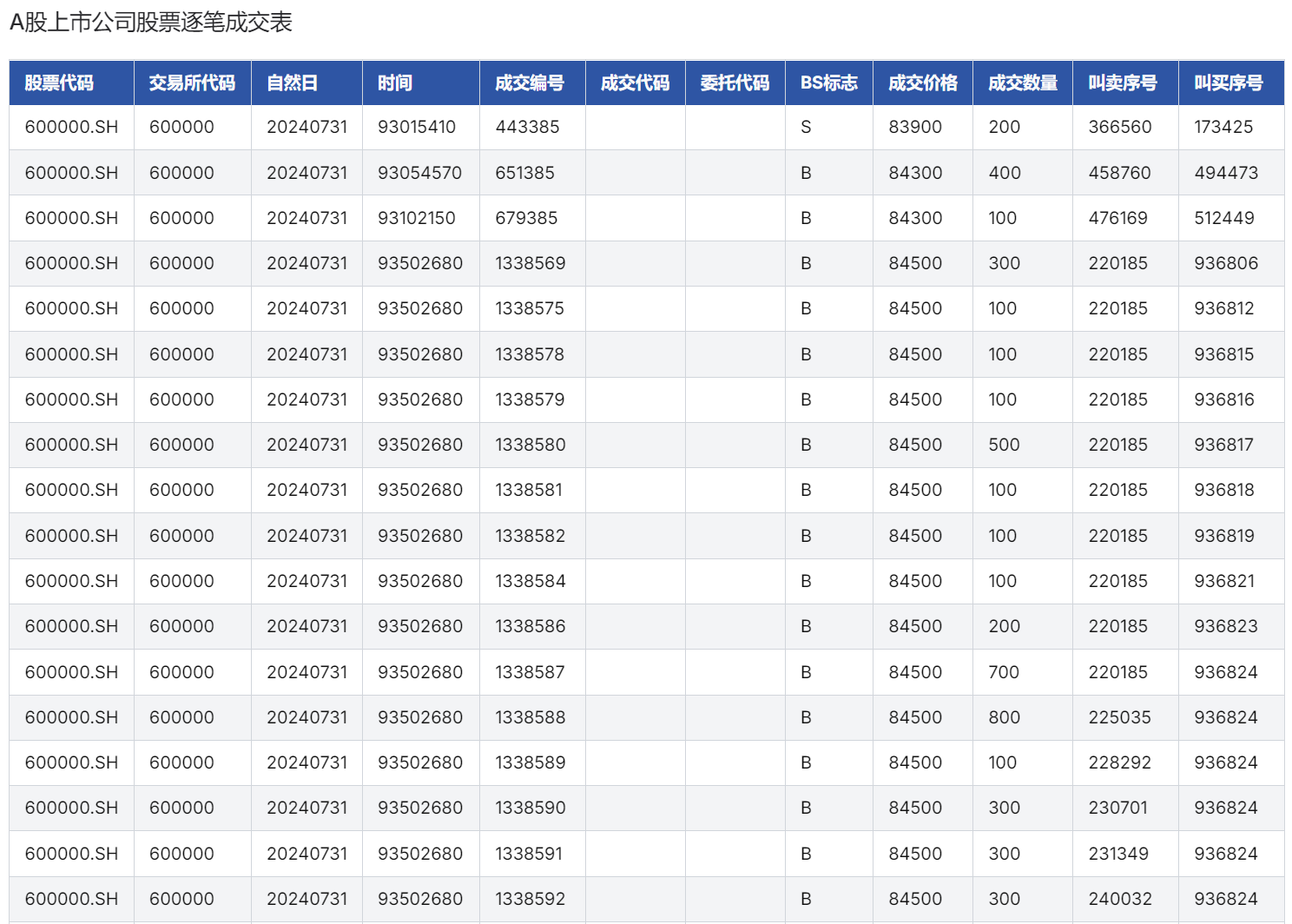1292x924 pixels.
Task: Click the 成交数量 column header
Action: 1023,82
